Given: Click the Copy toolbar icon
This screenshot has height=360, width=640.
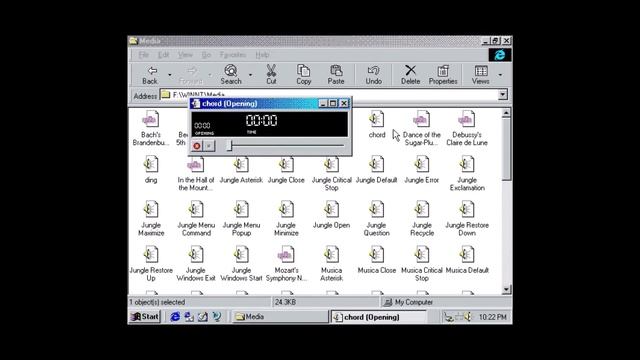Looking at the screenshot, I should [x=303, y=71].
